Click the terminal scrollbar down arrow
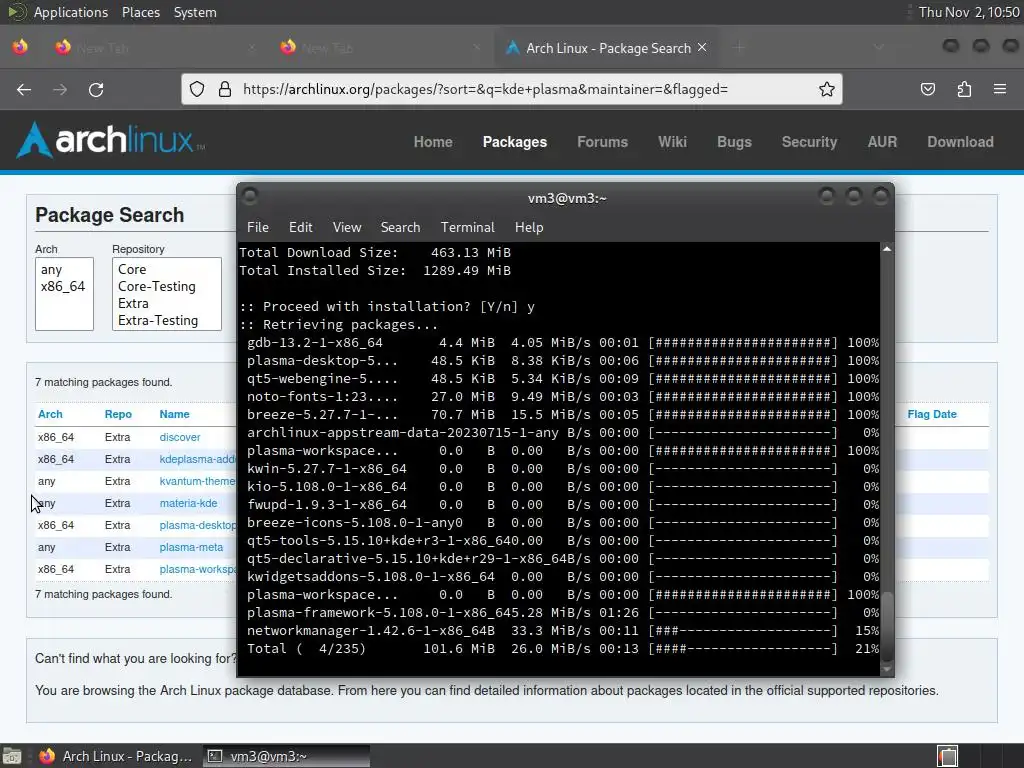This screenshot has width=1024, height=768. pyautogui.click(x=887, y=669)
